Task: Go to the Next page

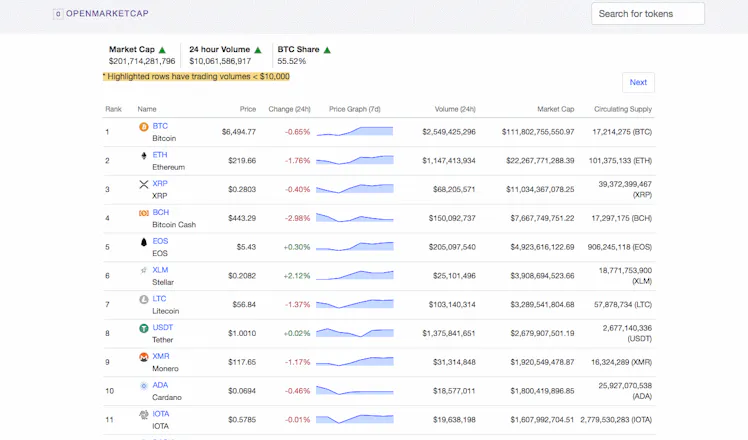Action: [638, 83]
